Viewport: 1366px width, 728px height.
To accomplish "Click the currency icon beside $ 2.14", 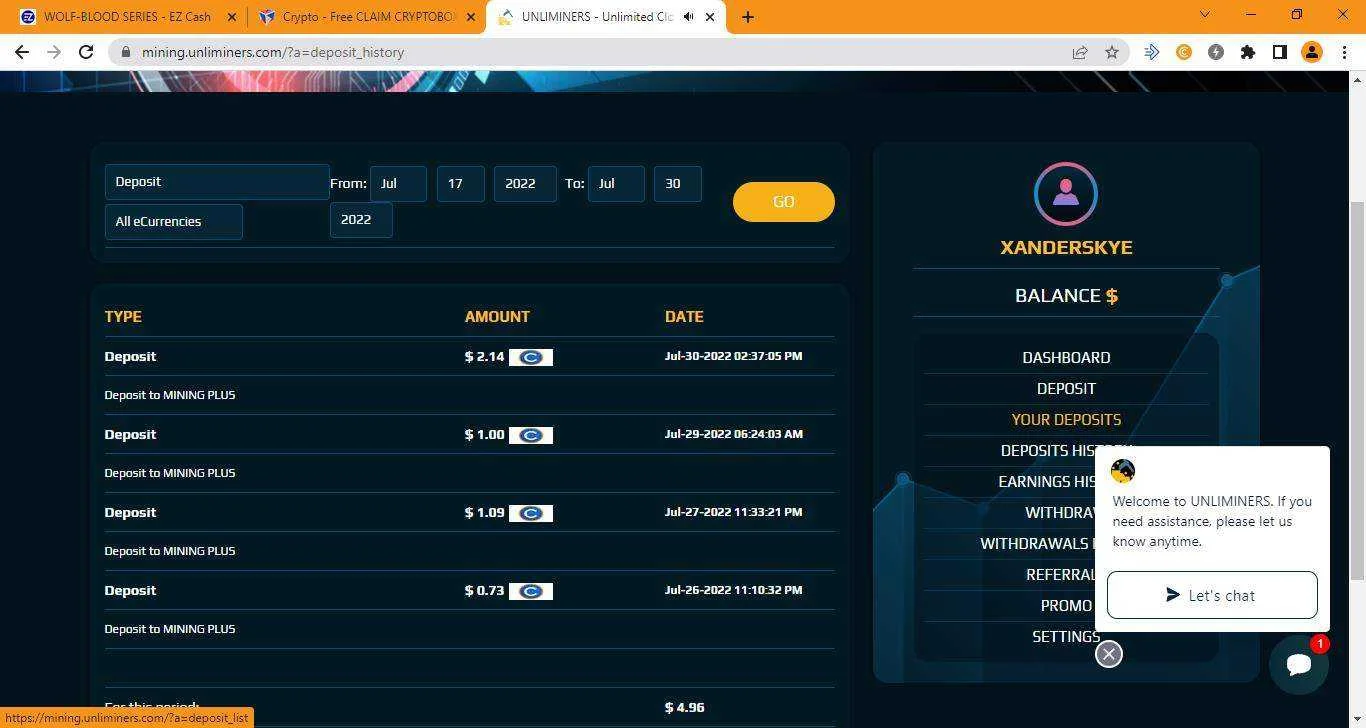I will click(531, 357).
